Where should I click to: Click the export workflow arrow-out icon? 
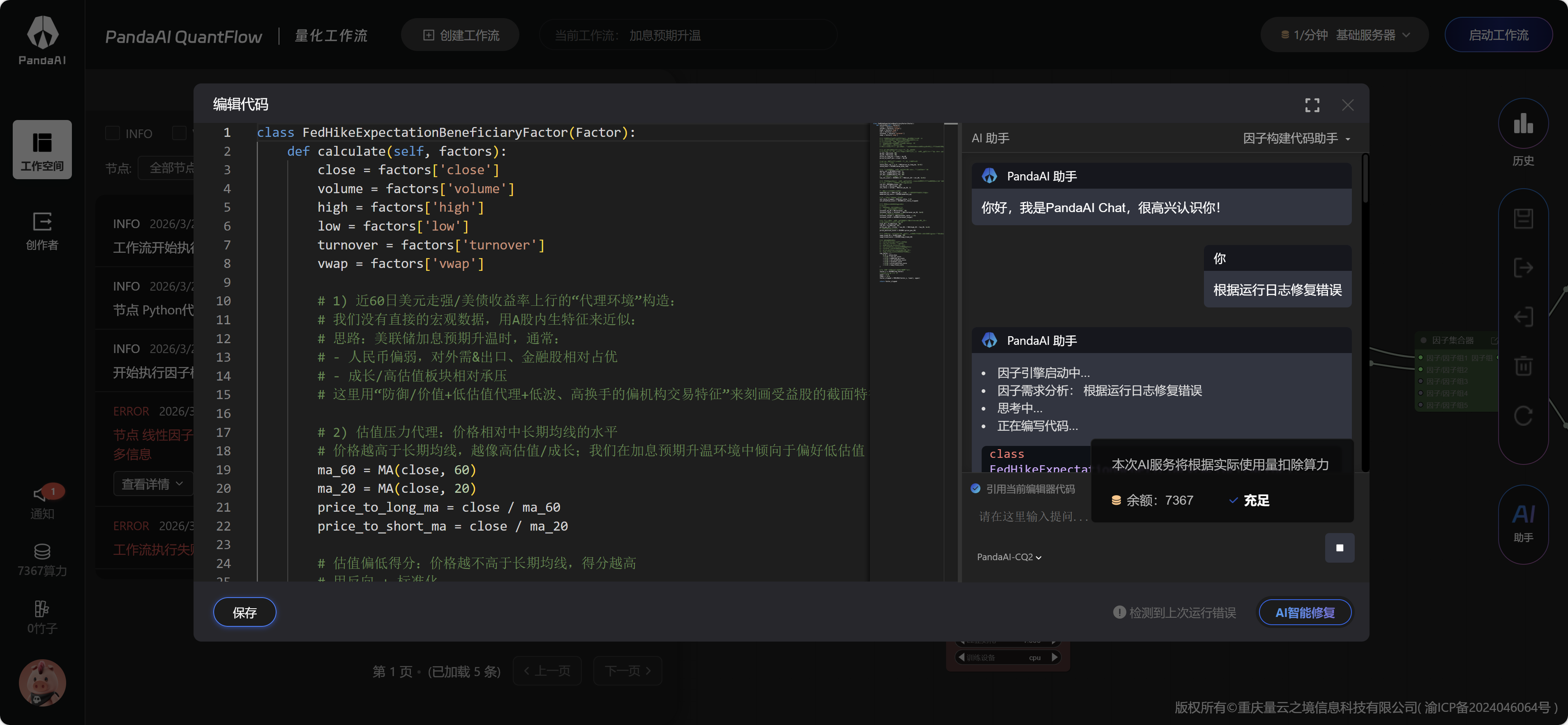coord(1523,268)
